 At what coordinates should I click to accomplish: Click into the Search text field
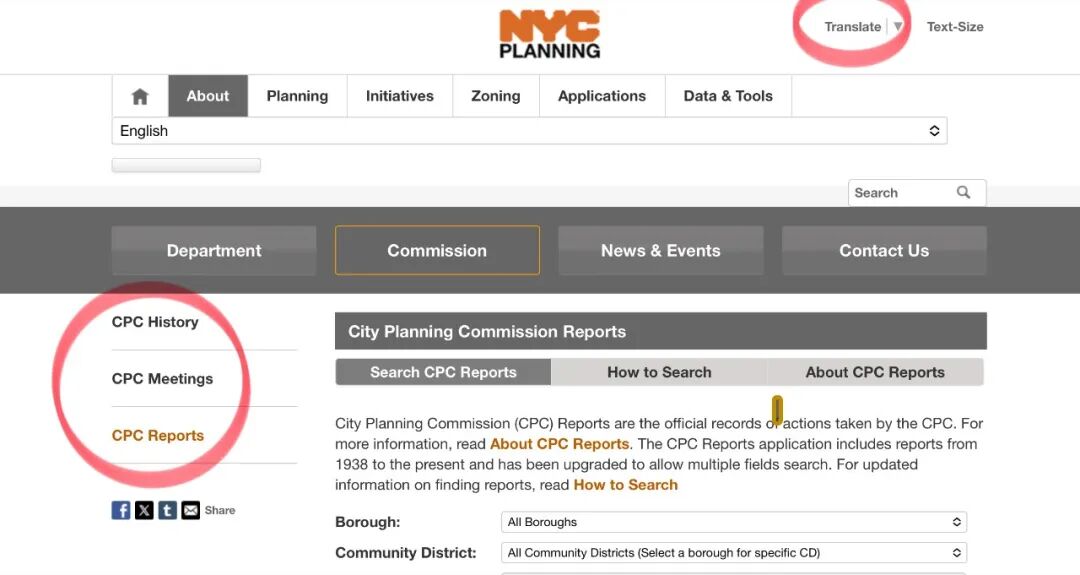[900, 193]
